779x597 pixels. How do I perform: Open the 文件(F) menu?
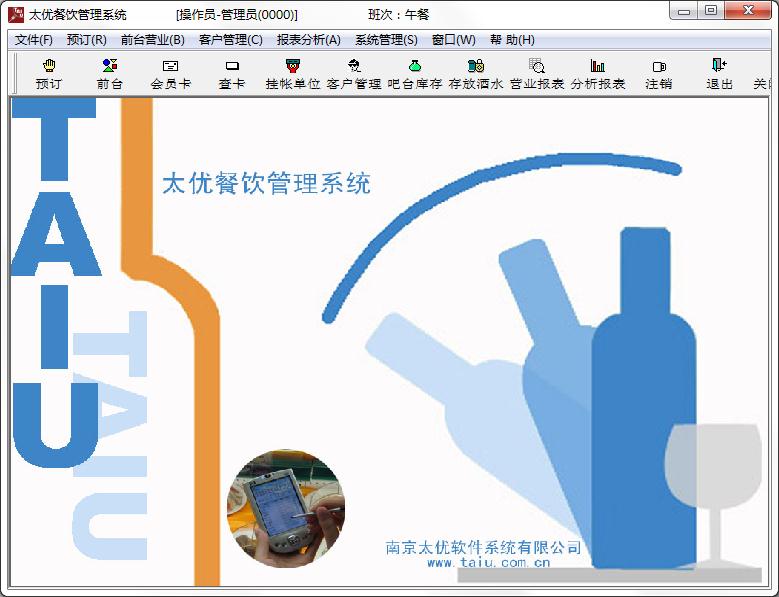click(x=34, y=40)
